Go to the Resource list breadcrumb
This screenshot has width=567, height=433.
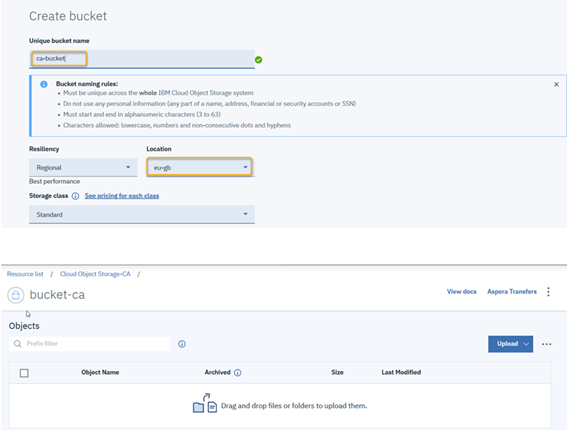click(x=25, y=274)
